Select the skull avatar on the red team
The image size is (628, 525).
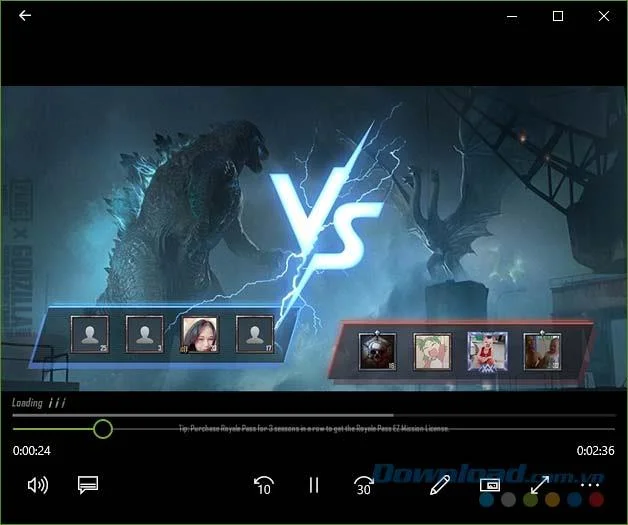click(x=377, y=352)
